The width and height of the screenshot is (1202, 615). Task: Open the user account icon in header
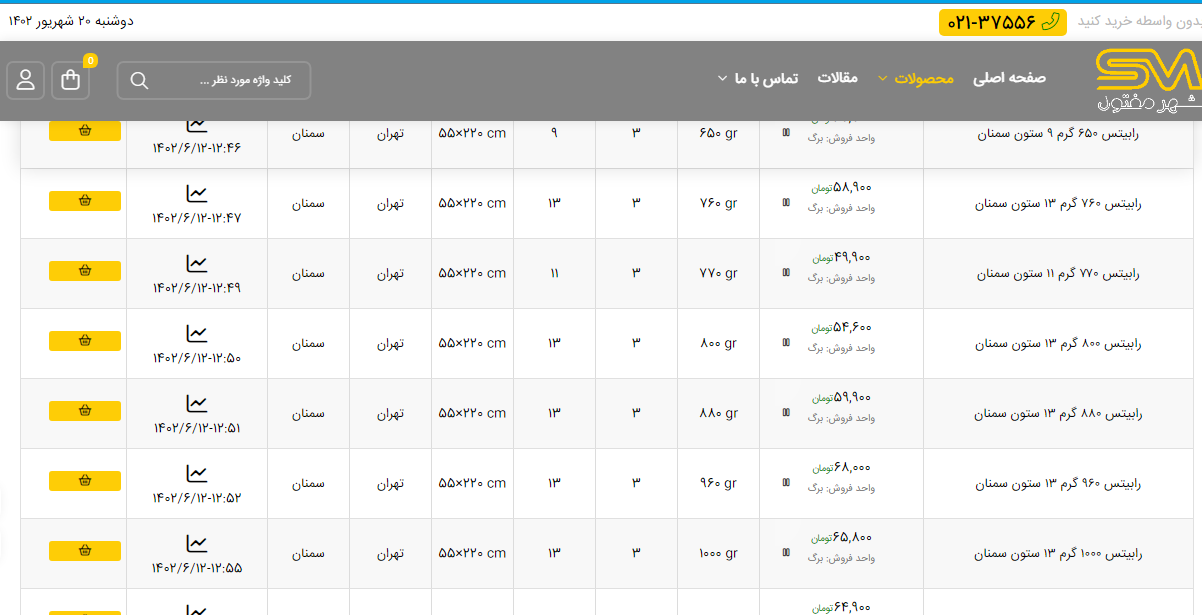coord(26,80)
